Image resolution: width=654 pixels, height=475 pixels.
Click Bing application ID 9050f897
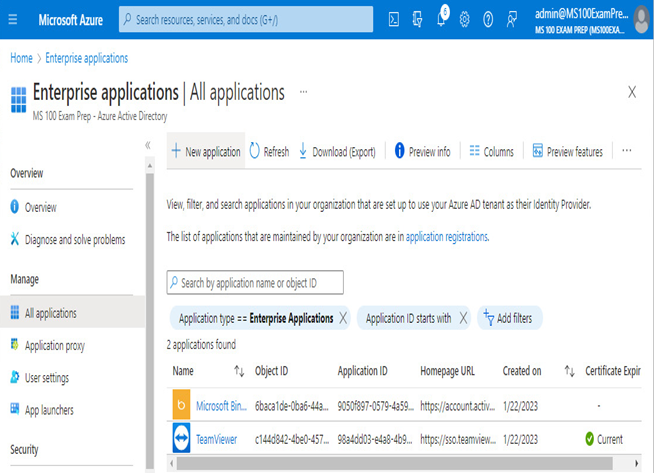coord(375,406)
